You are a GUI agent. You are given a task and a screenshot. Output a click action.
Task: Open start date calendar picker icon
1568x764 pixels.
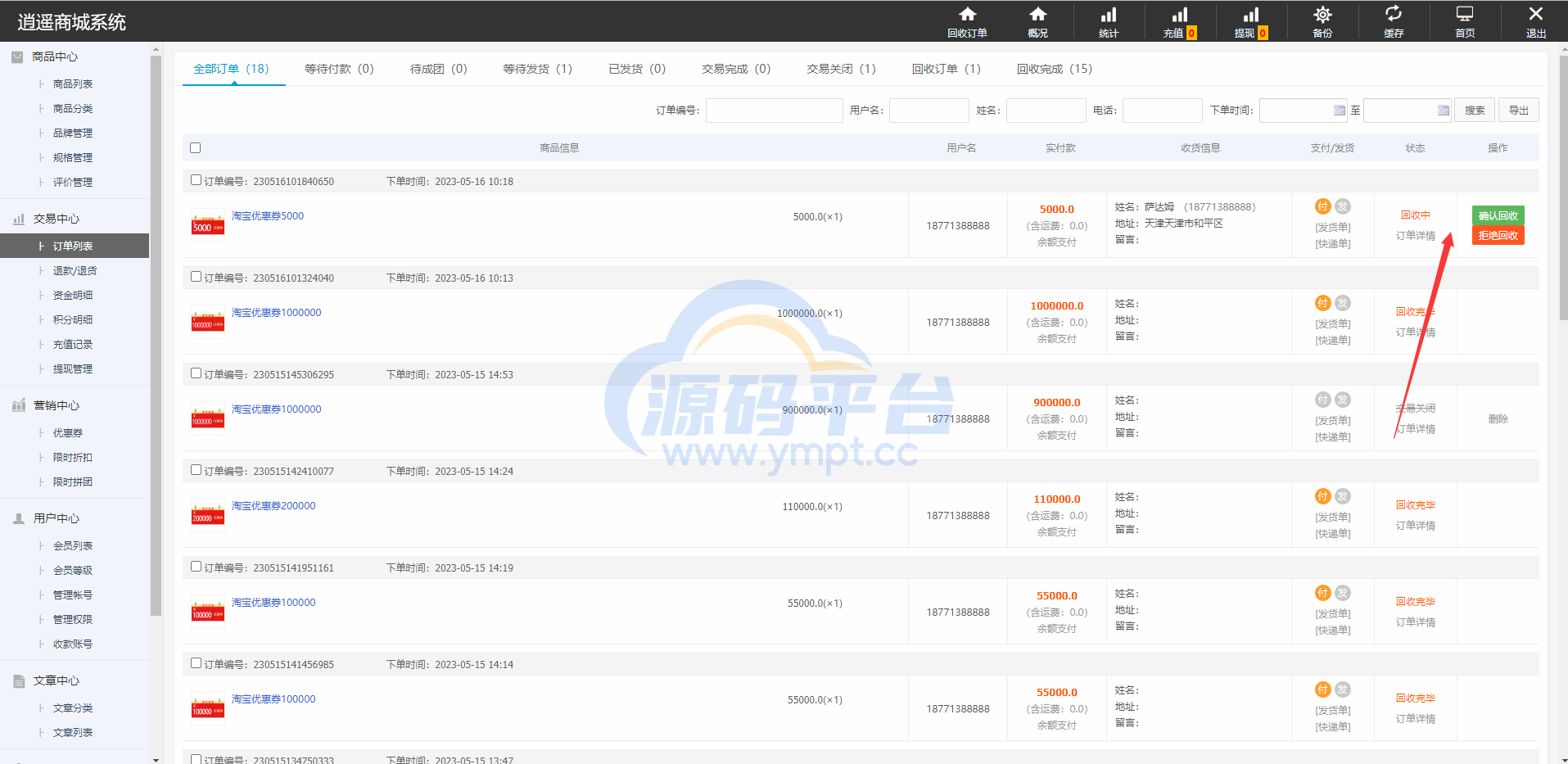[1340, 111]
